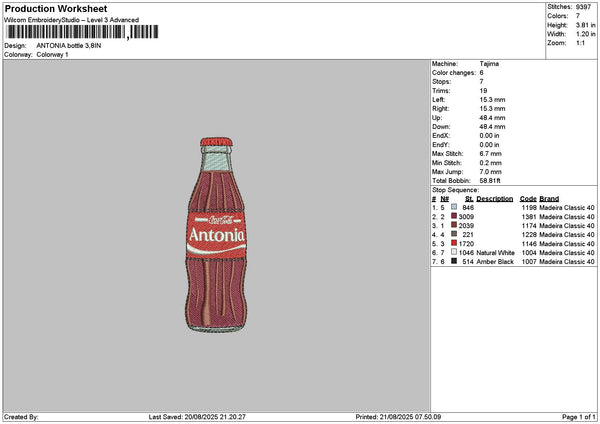Click the brown swatch for thread 1228
Image resolution: width=600 pixels, height=424 pixels.
point(454,234)
